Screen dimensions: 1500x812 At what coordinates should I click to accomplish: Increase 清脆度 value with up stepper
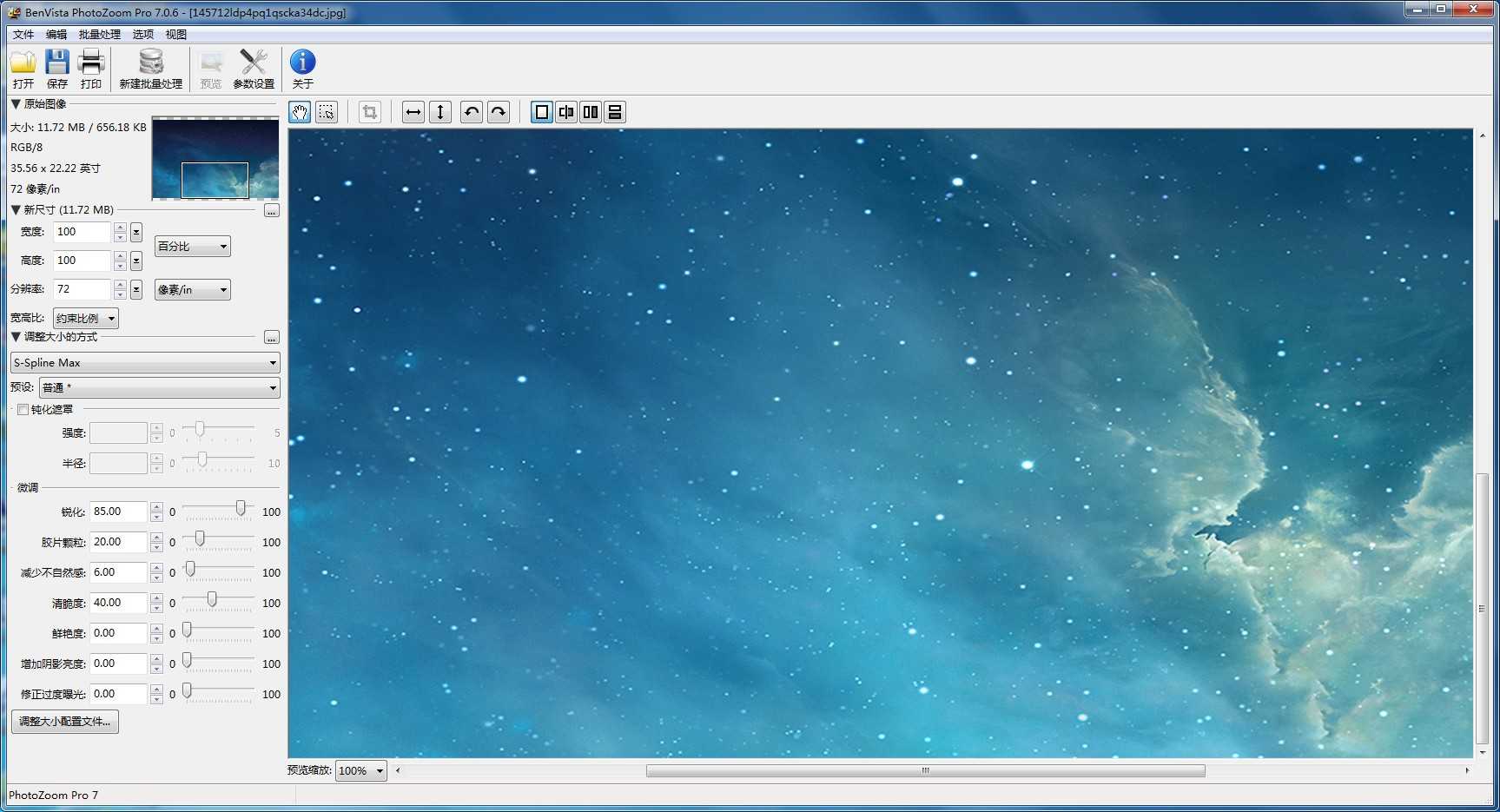point(156,598)
